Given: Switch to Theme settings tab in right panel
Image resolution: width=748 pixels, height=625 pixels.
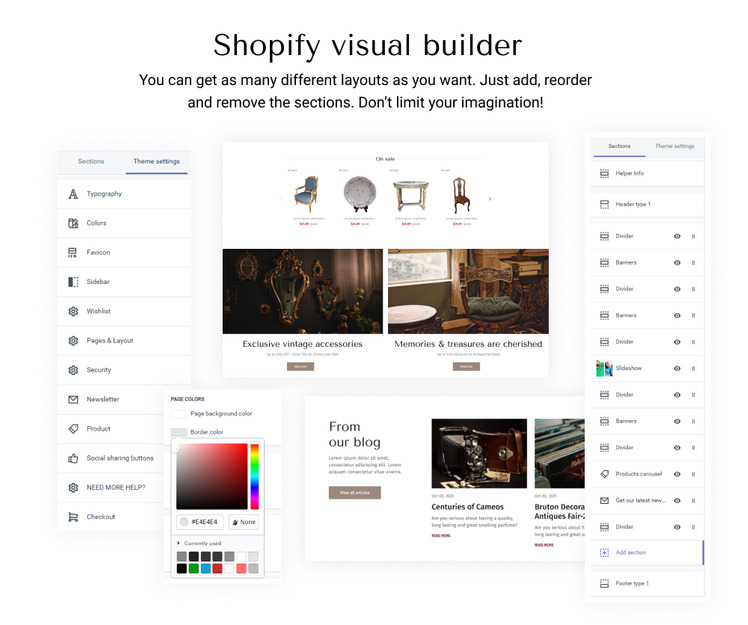Looking at the screenshot, I should point(675,146).
